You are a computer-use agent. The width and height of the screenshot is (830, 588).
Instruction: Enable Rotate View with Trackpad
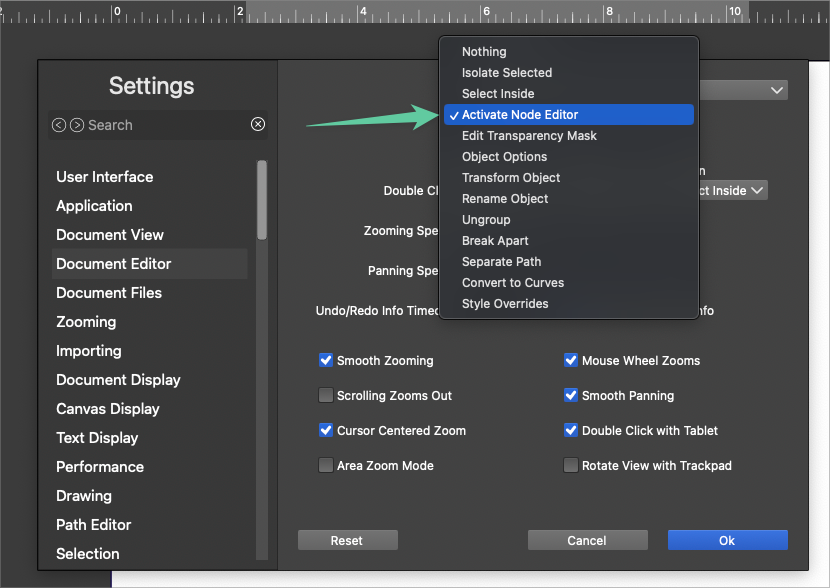pos(571,466)
